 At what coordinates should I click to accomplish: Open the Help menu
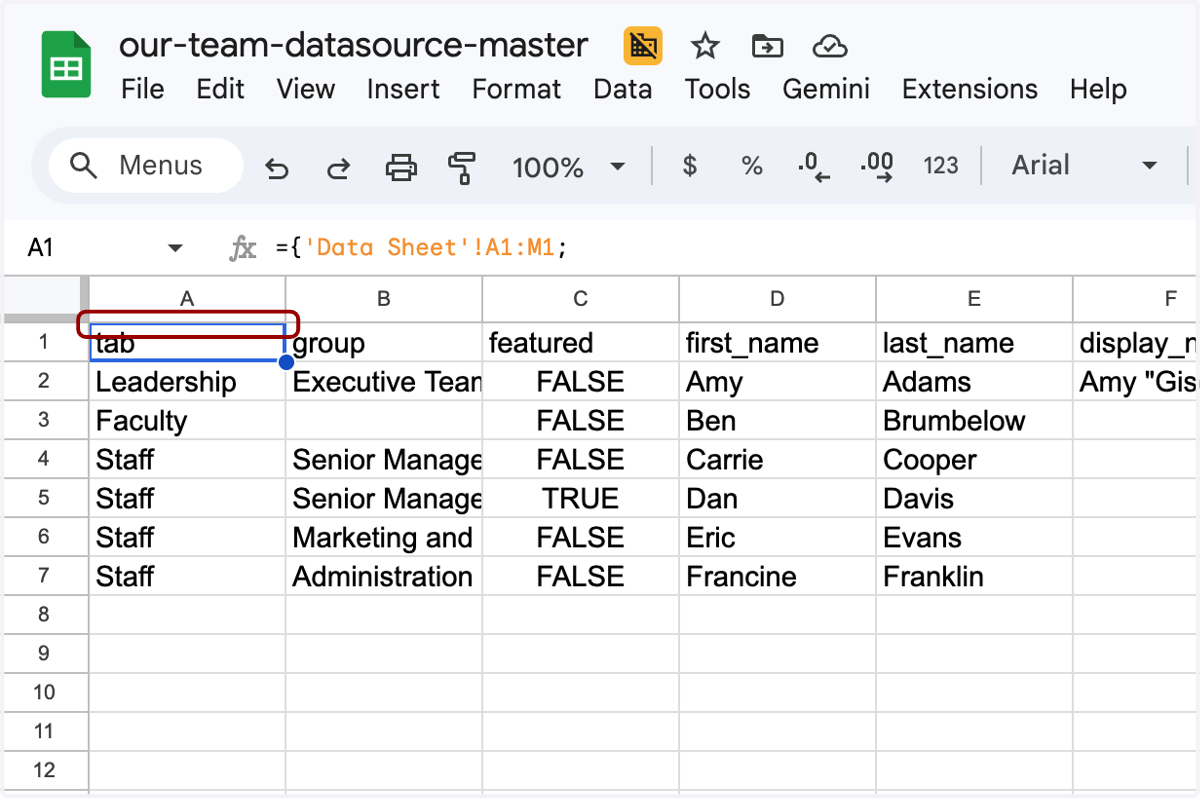(1098, 89)
